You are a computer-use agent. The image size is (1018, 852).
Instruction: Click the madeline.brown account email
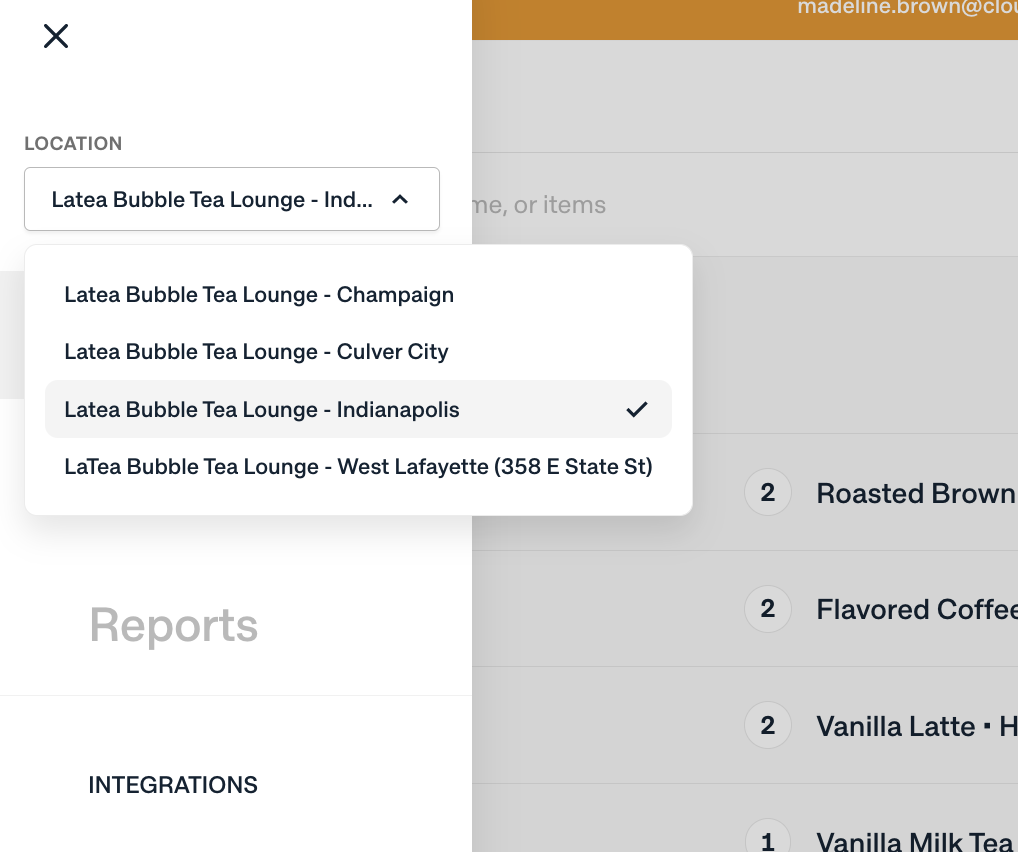[x=906, y=8]
